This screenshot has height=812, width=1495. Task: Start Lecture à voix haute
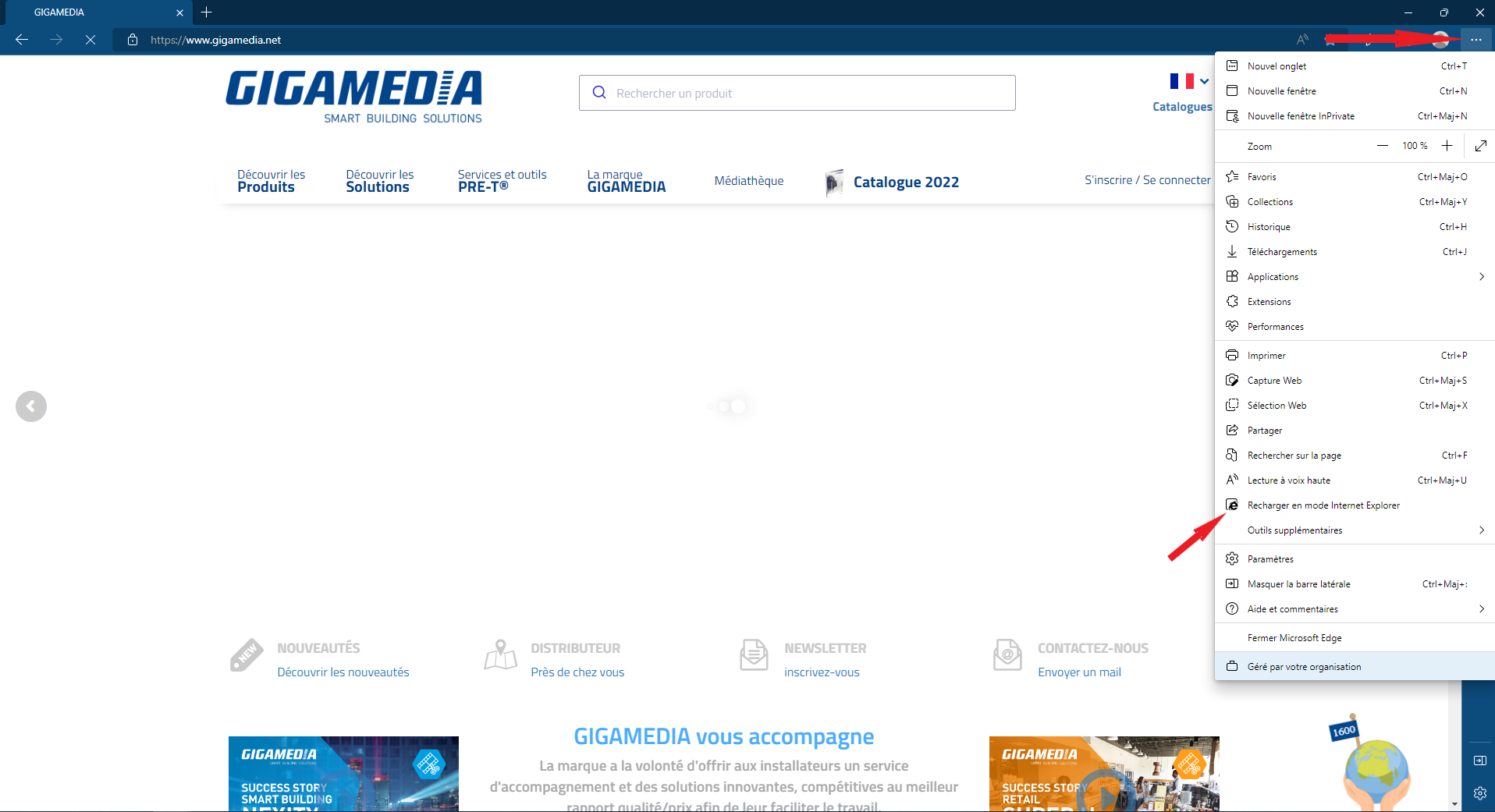point(1355,480)
